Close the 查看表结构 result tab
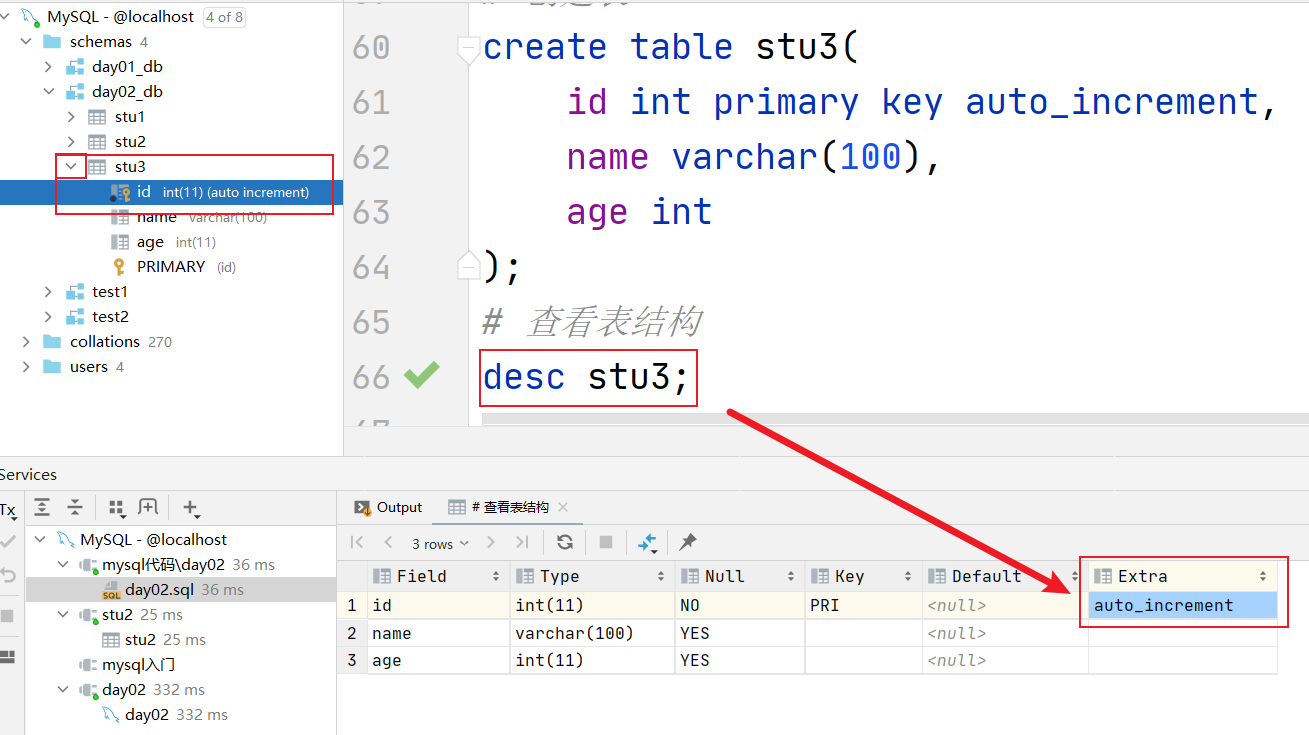The image size is (1309, 735). 563,507
